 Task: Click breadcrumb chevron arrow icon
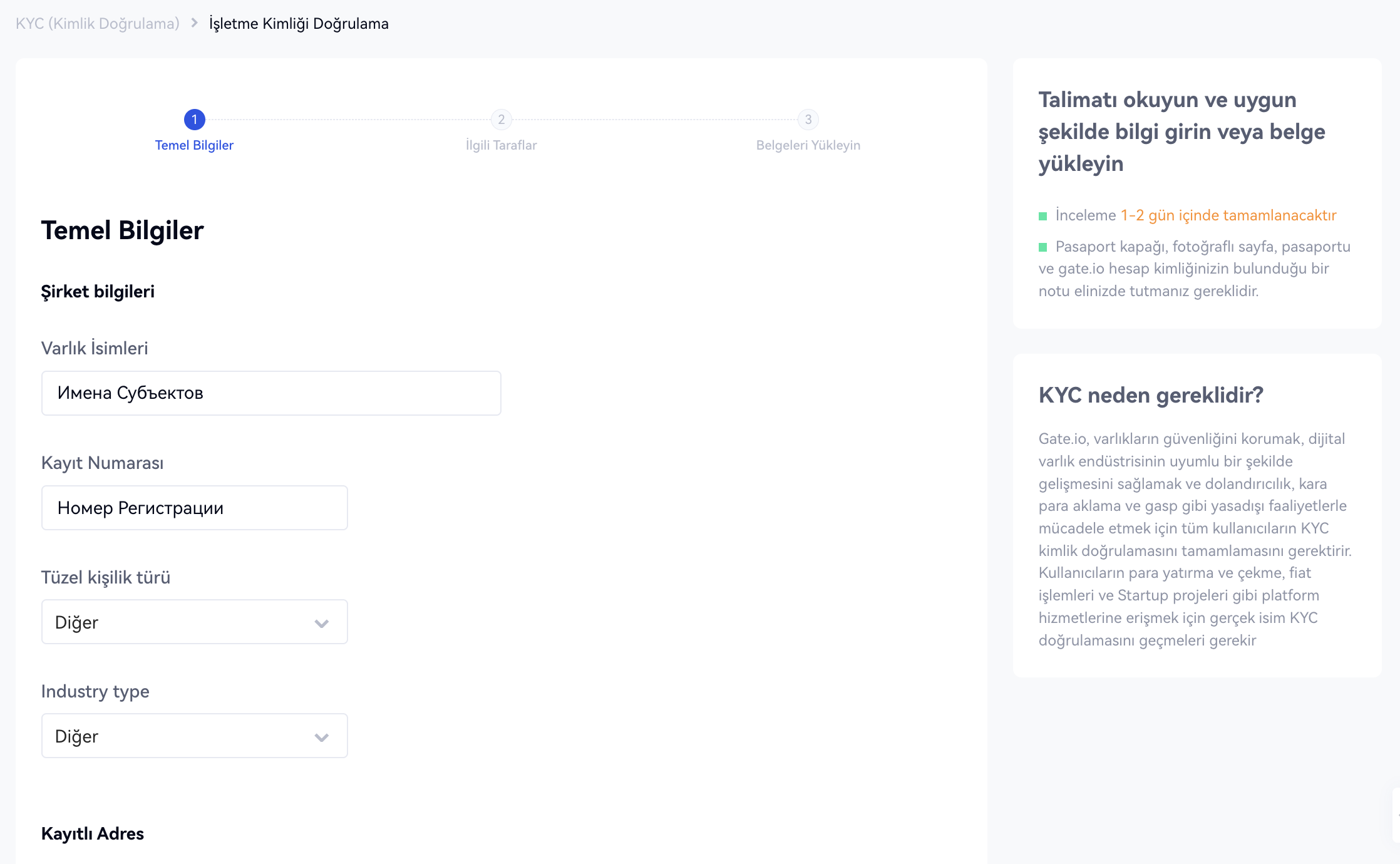(194, 23)
